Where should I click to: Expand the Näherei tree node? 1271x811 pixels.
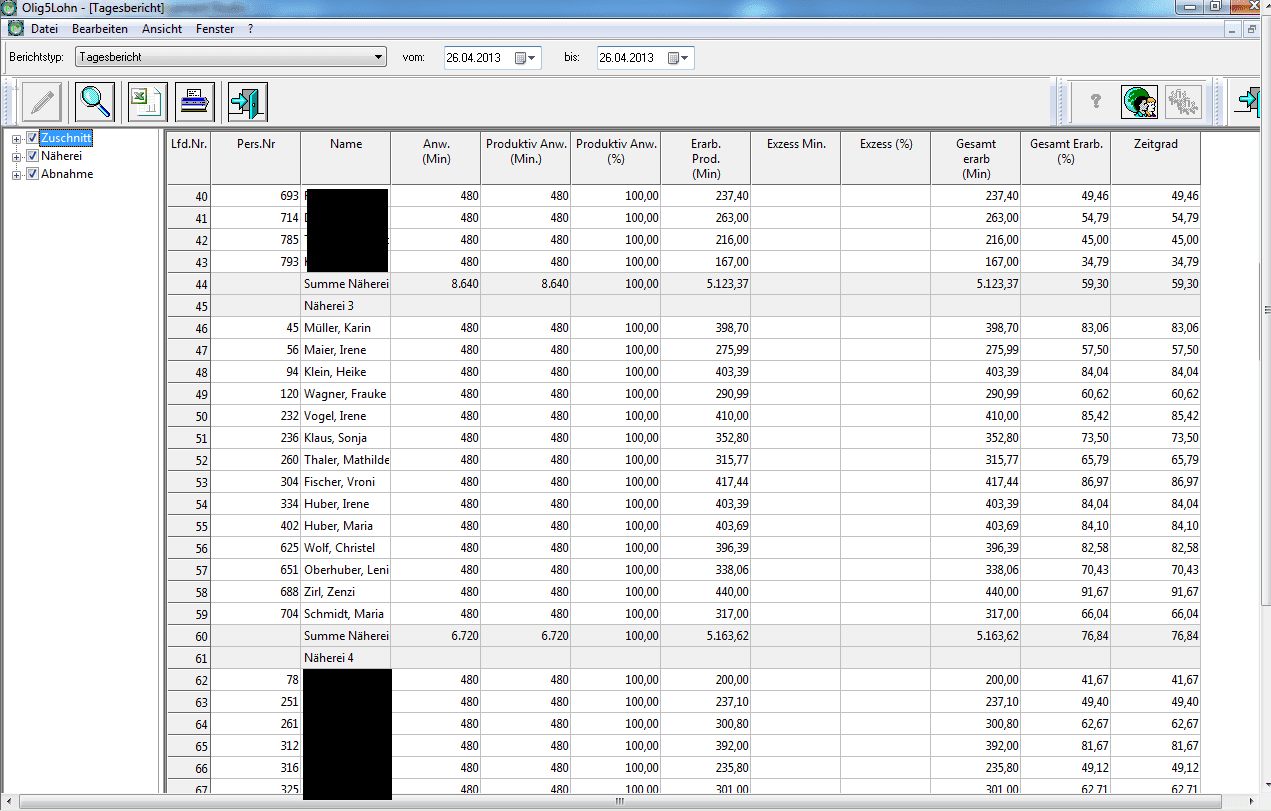tap(16, 156)
